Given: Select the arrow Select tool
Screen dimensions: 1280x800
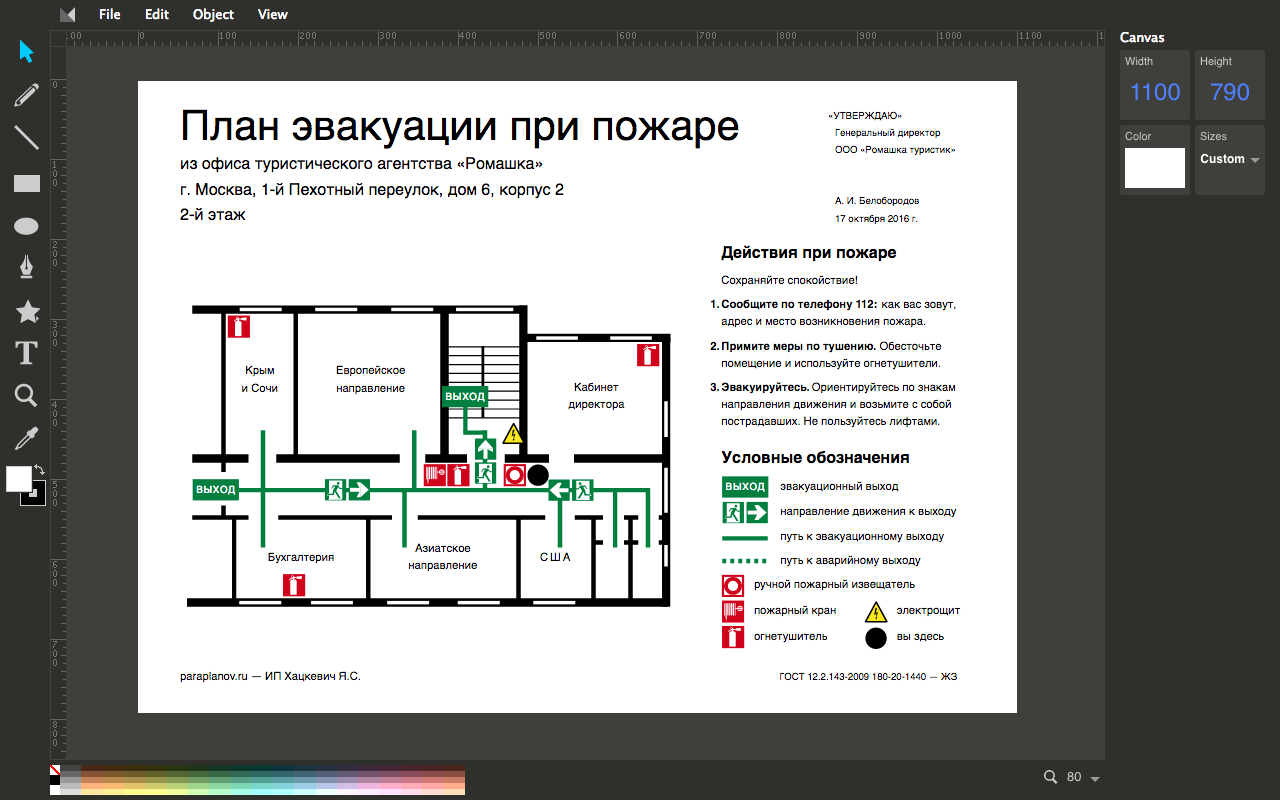Looking at the screenshot, I should [27, 51].
